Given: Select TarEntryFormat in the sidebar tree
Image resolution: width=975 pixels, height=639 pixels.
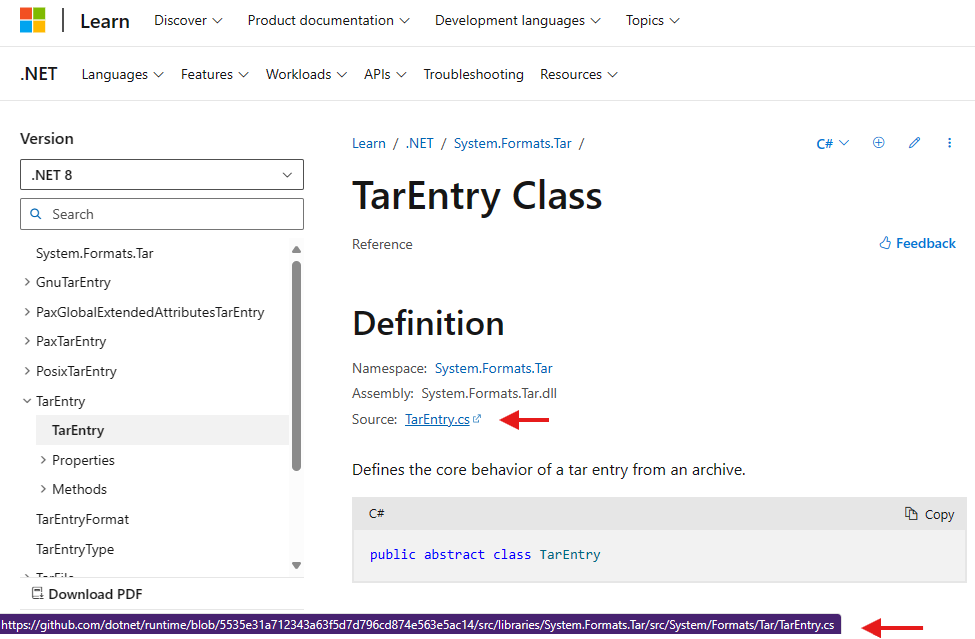Looking at the screenshot, I should pos(82,519).
